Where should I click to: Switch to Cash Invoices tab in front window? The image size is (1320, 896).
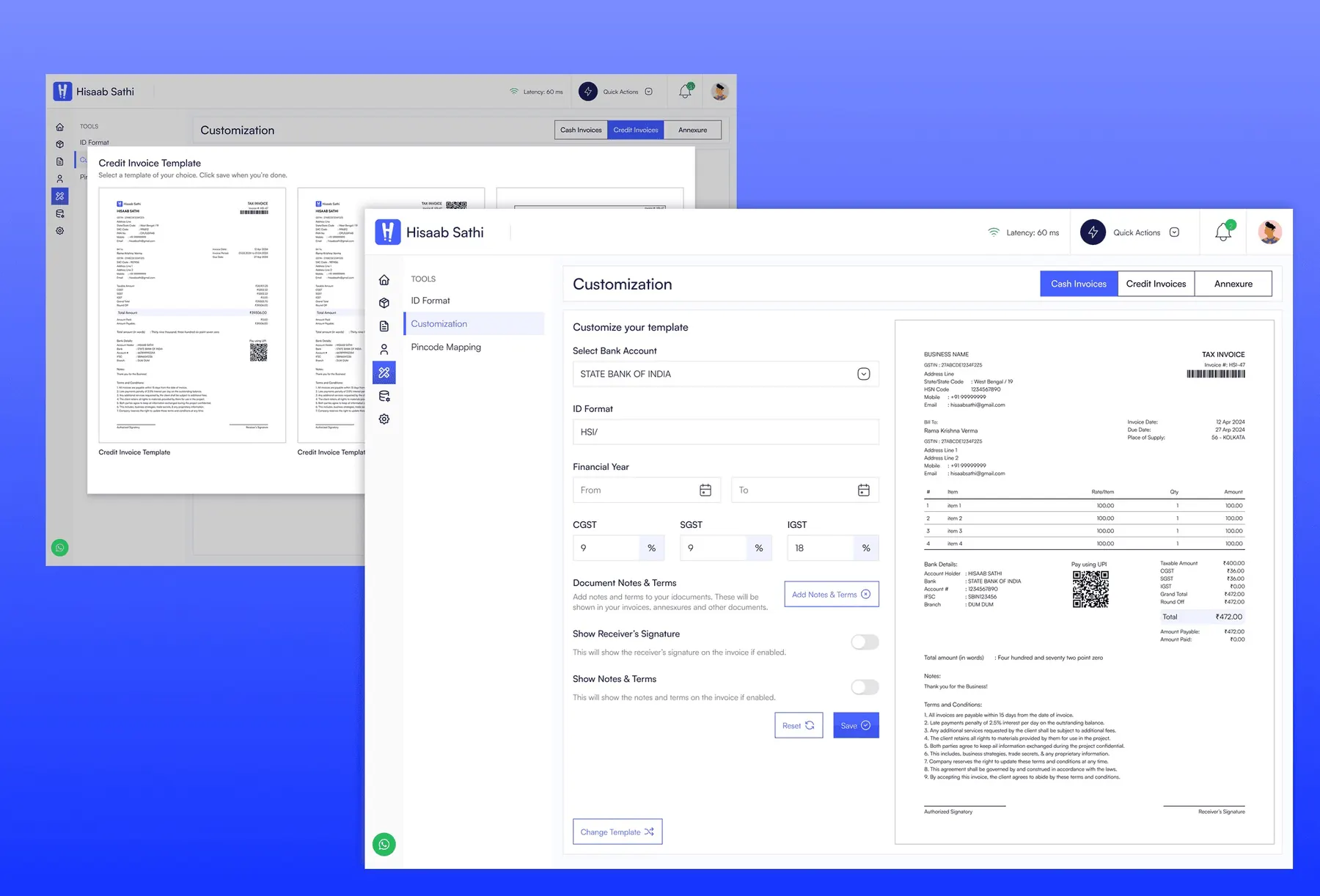pyautogui.click(x=1079, y=284)
